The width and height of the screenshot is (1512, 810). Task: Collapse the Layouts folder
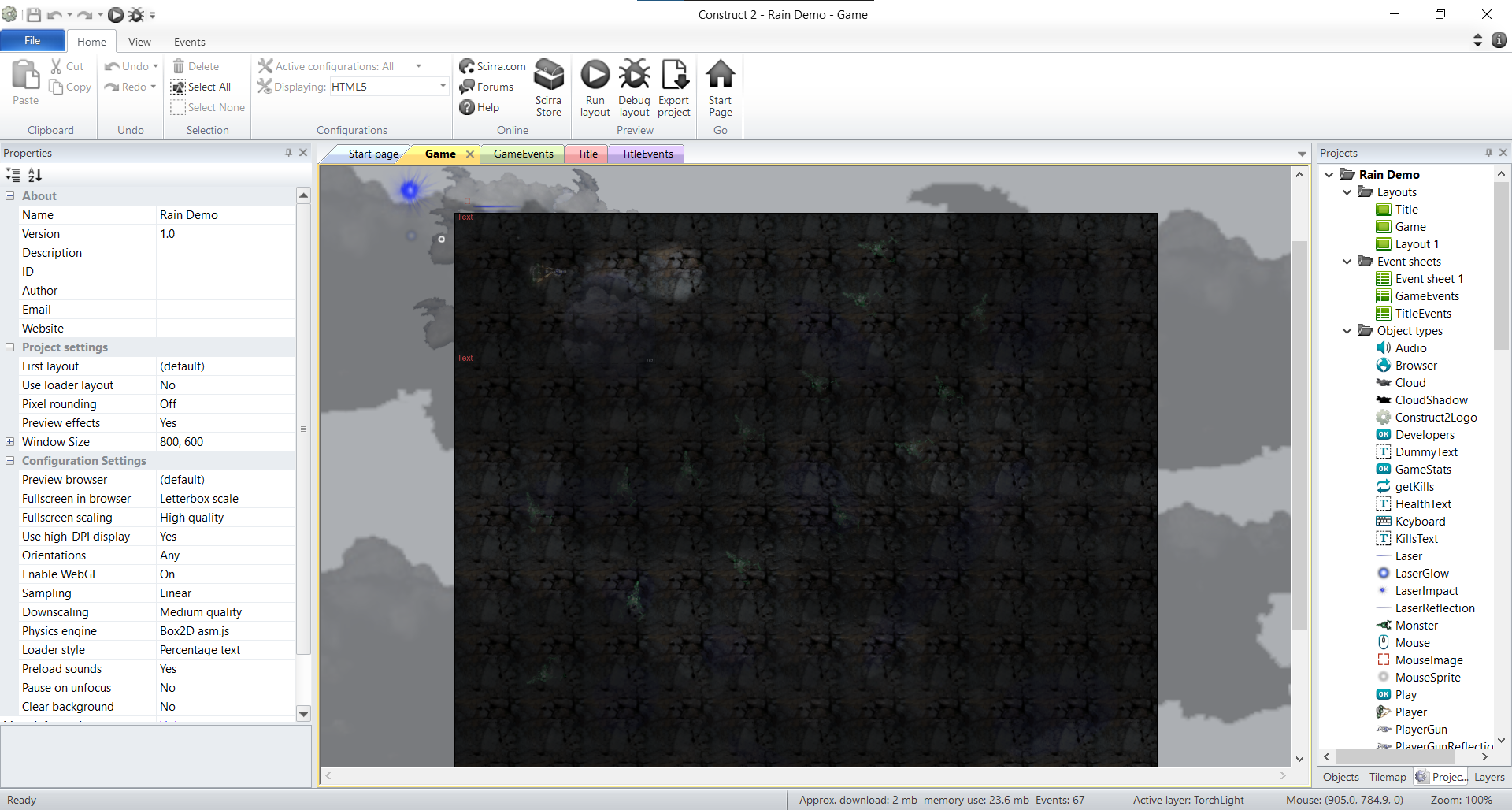coord(1347,192)
